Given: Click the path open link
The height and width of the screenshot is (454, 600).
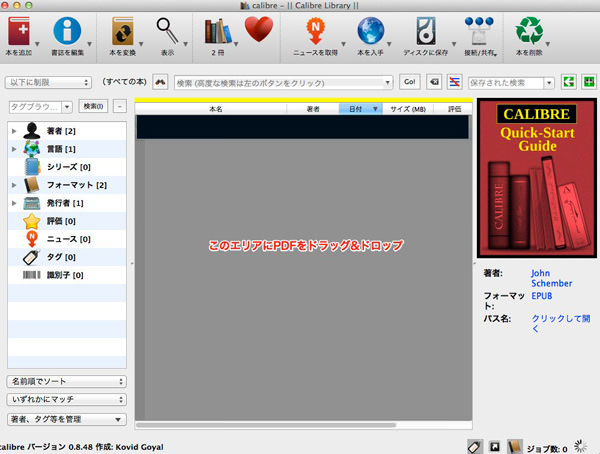Looking at the screenshot, I should click(x=561, y=323).
